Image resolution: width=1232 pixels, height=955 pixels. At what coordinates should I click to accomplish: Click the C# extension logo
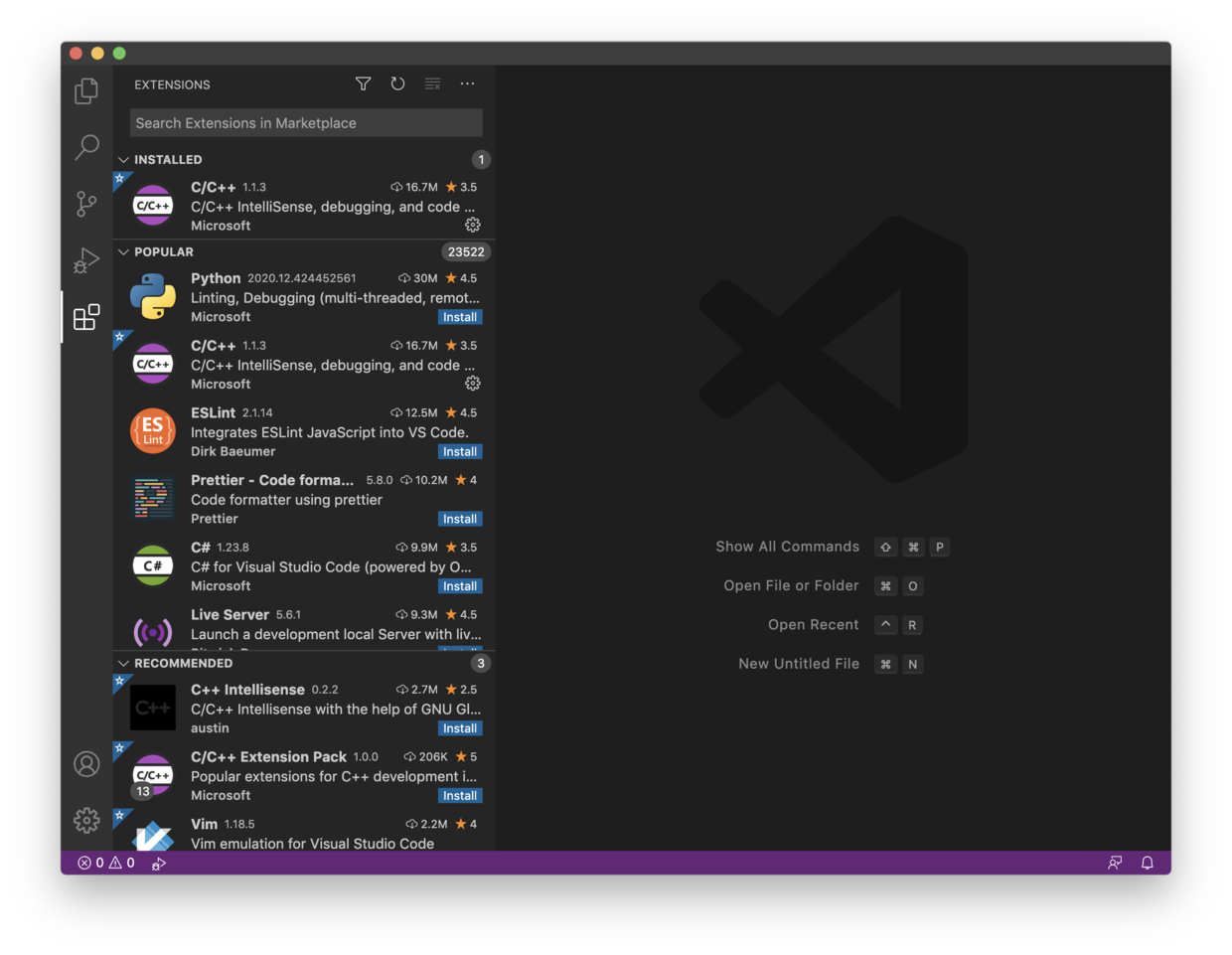click(153, 566)
